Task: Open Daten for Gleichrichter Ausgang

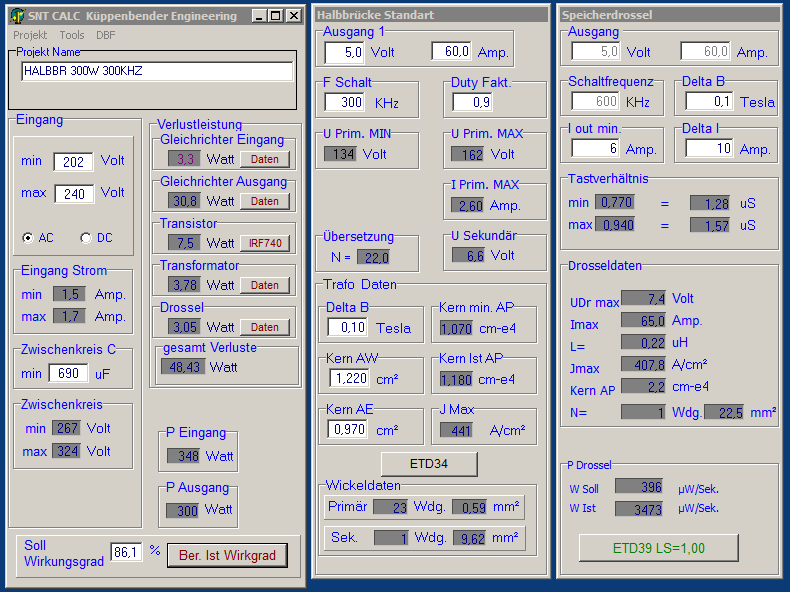Action: pos(265,201)
